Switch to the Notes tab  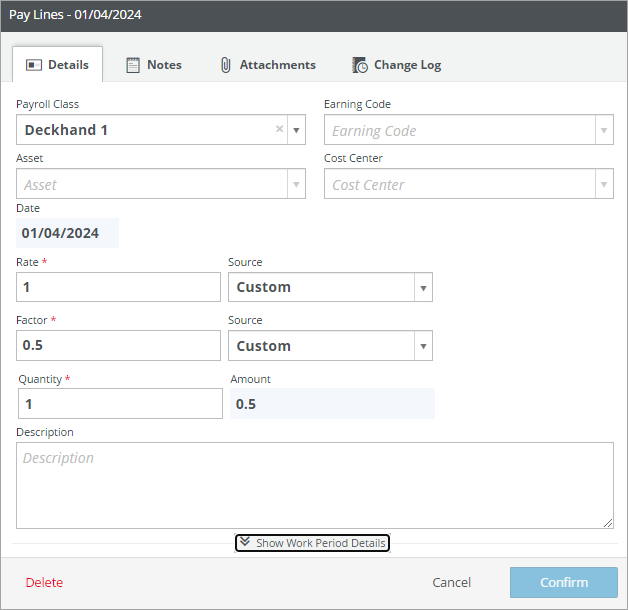pyautogui.click(x=154, y=64)
